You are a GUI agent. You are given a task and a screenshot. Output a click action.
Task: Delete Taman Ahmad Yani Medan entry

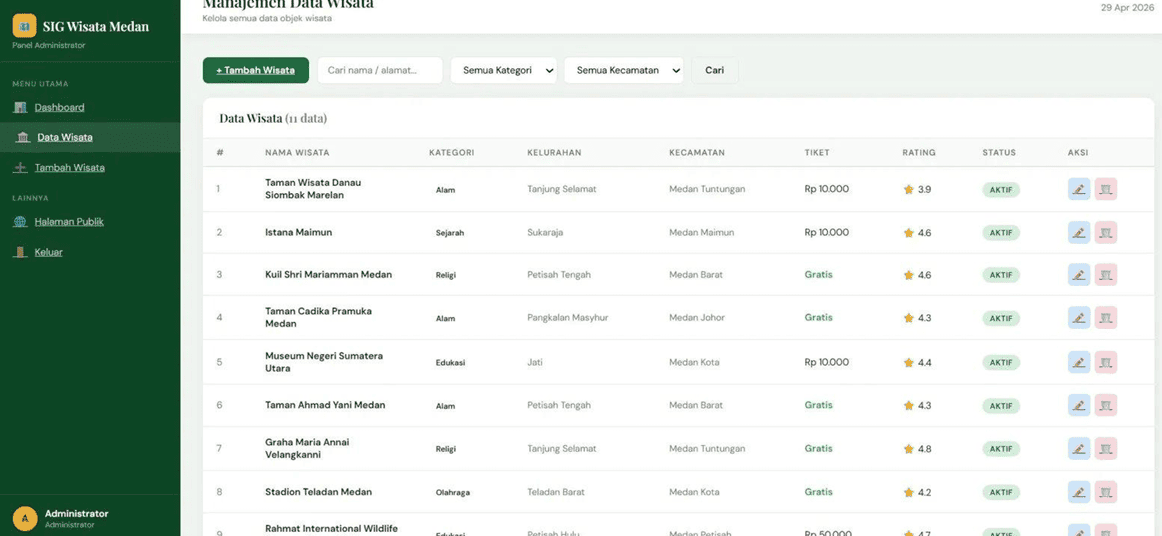coord(1106,406)
